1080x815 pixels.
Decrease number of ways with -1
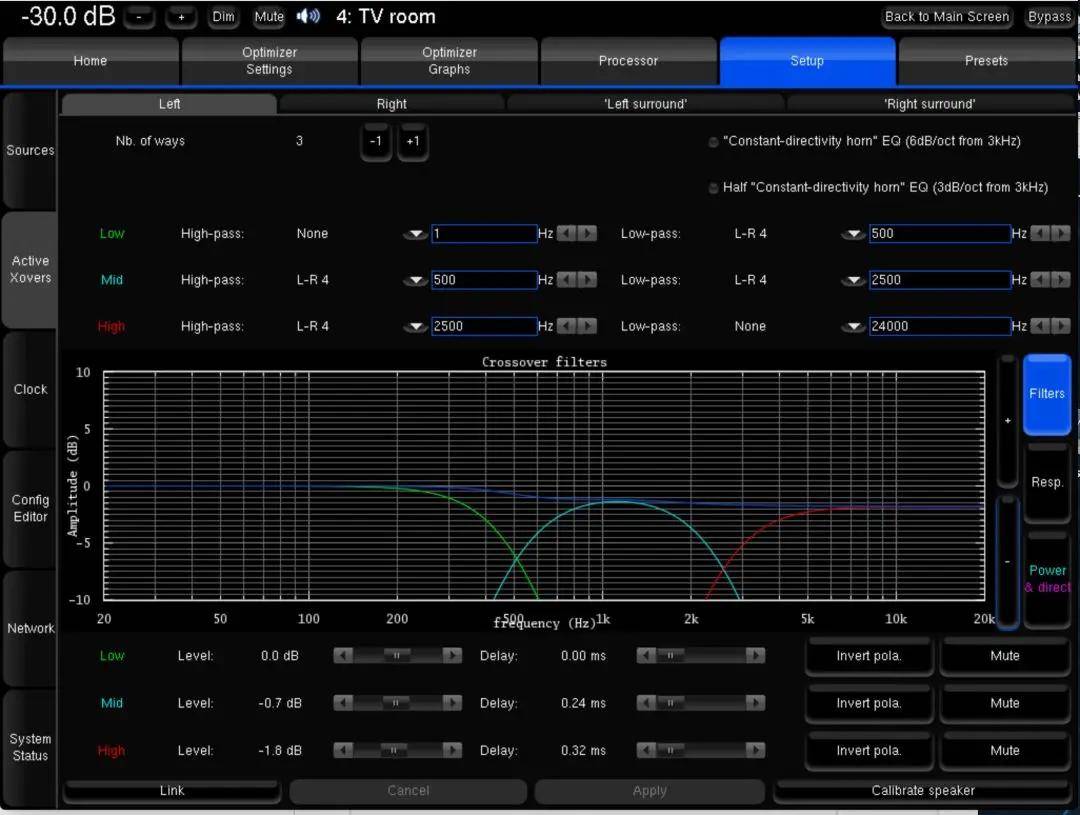coord(376,141)
